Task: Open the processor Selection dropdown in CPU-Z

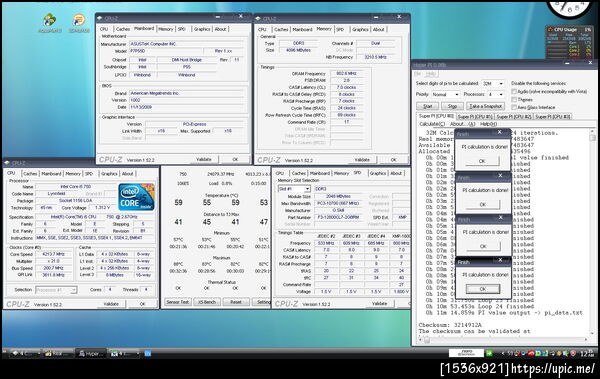Action: pos(56,290)
